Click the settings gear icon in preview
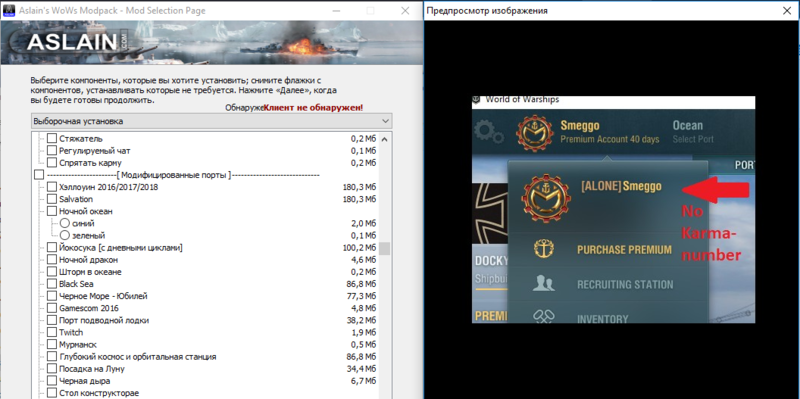The image size is (800, 399). point(488,132)
